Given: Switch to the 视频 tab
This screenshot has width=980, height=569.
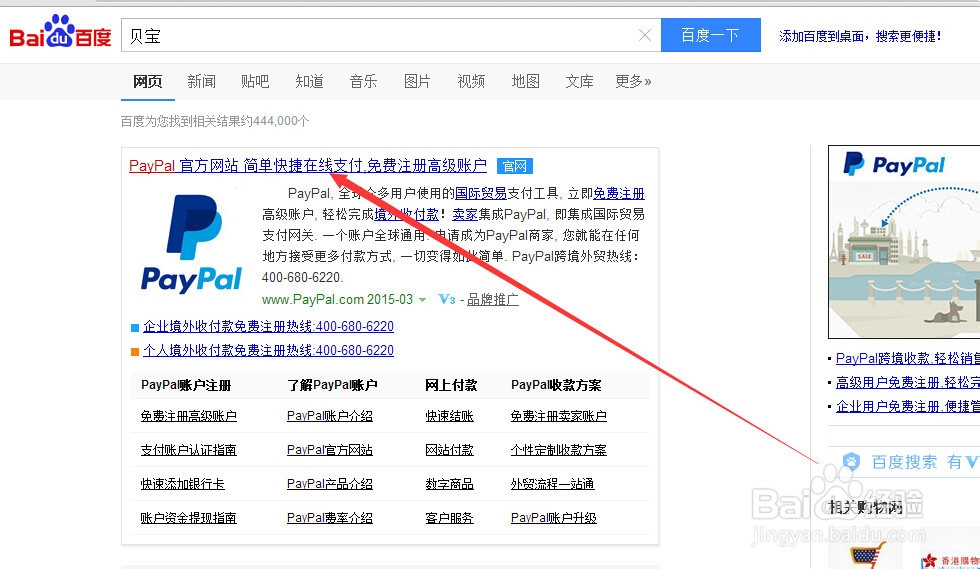Looking at the screenshot, I should (x=471, y=81).
